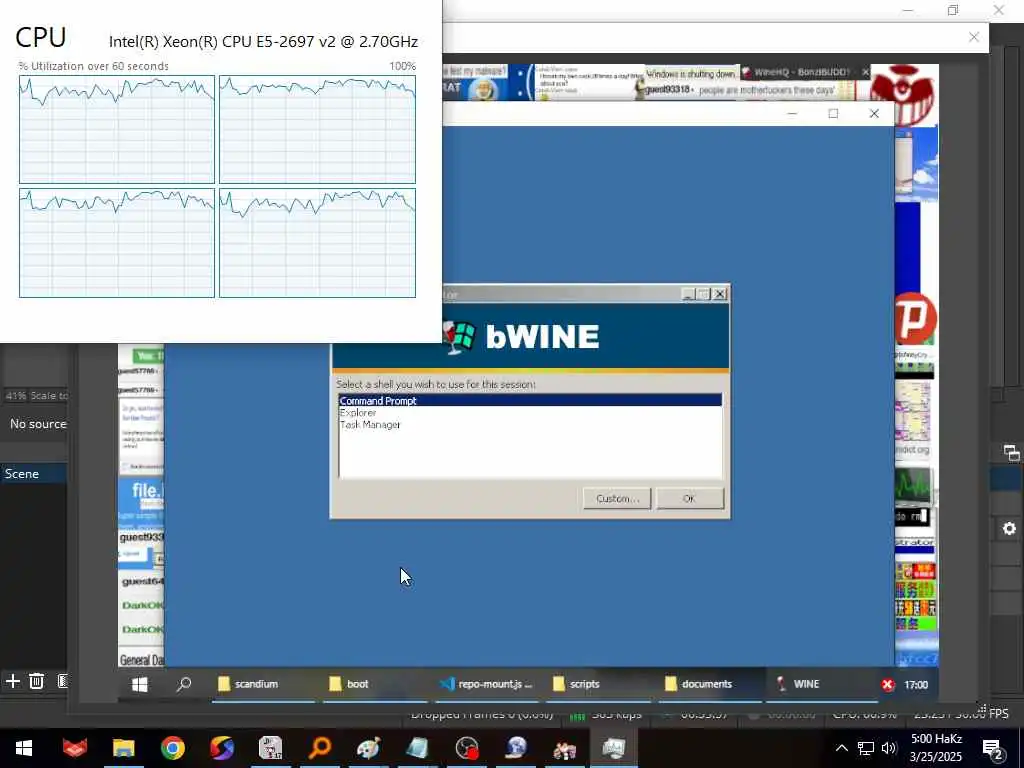Image resolution: width=1024 pixels, height=768 pixels.
Task: Add a new scene with plus icon
Action: pos(12,681)
